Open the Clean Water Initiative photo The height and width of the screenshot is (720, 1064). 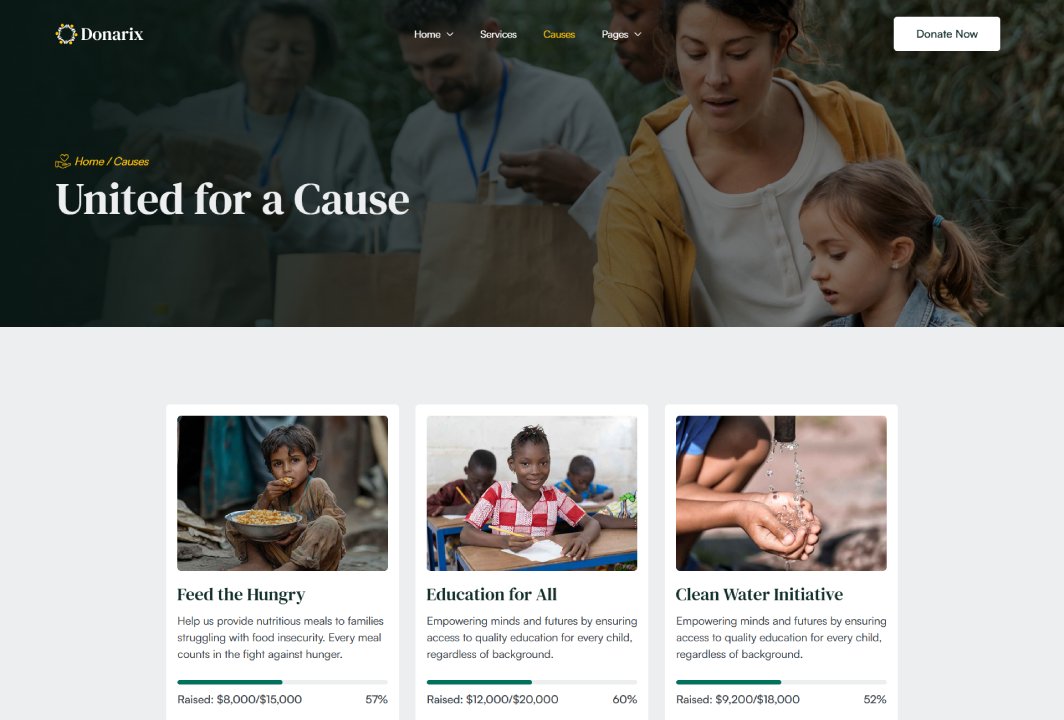click(x=781, y=493)
